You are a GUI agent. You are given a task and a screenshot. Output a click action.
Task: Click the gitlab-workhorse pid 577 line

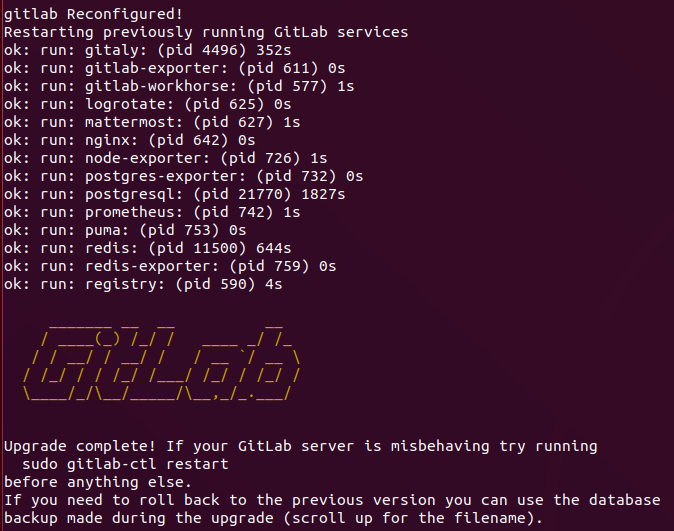click(x=179, y=86)
